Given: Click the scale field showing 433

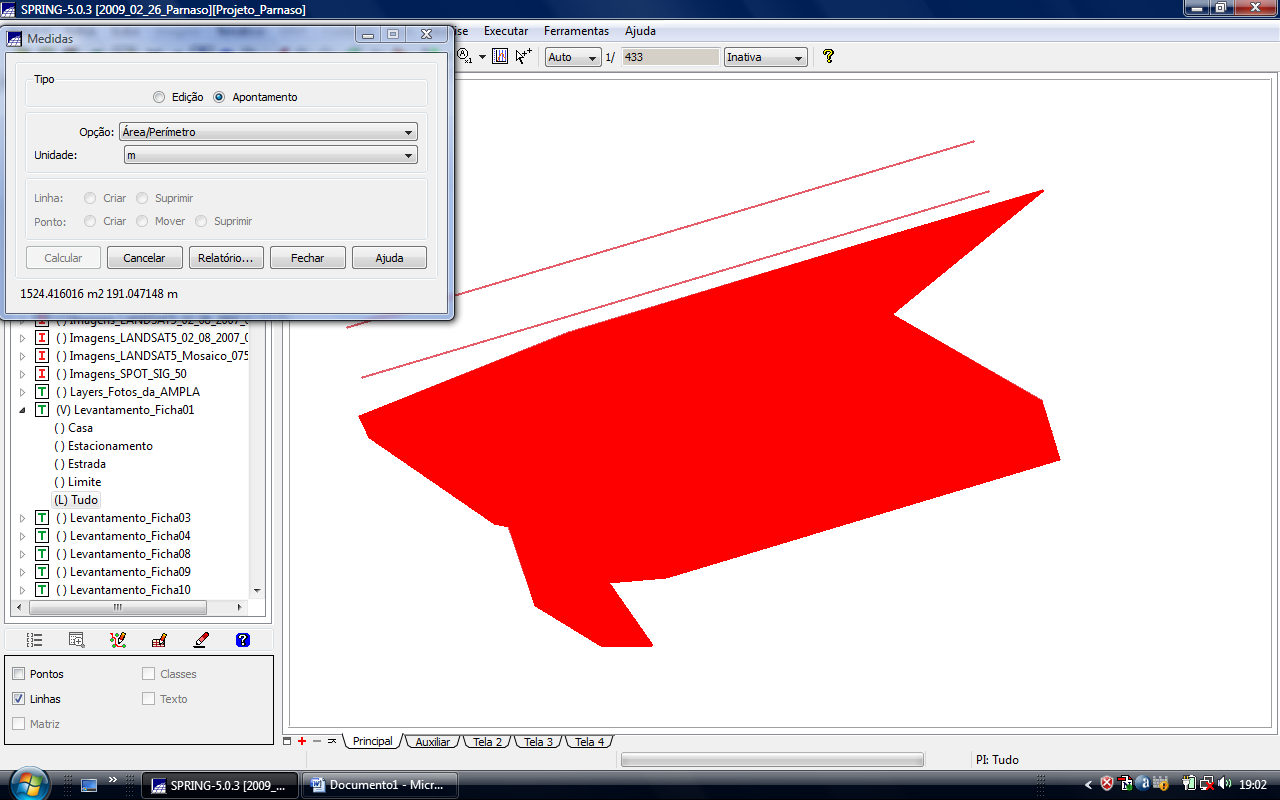Looking at the screenshot, I should tap(670, 57).
